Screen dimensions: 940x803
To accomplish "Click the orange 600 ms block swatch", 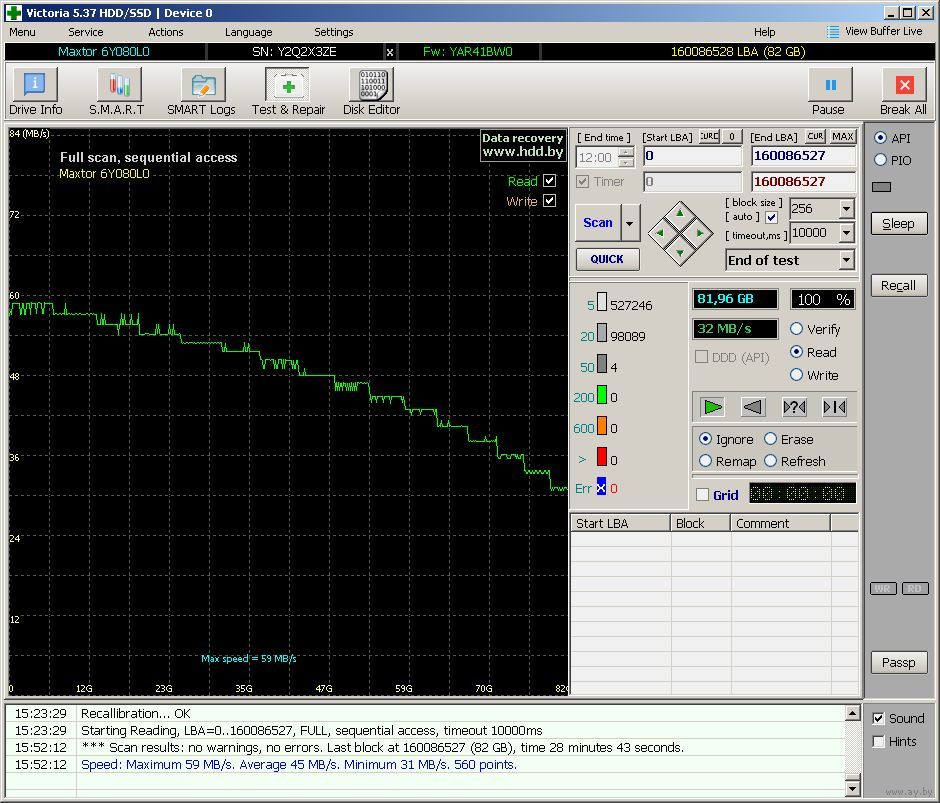I will click(602, 426).
